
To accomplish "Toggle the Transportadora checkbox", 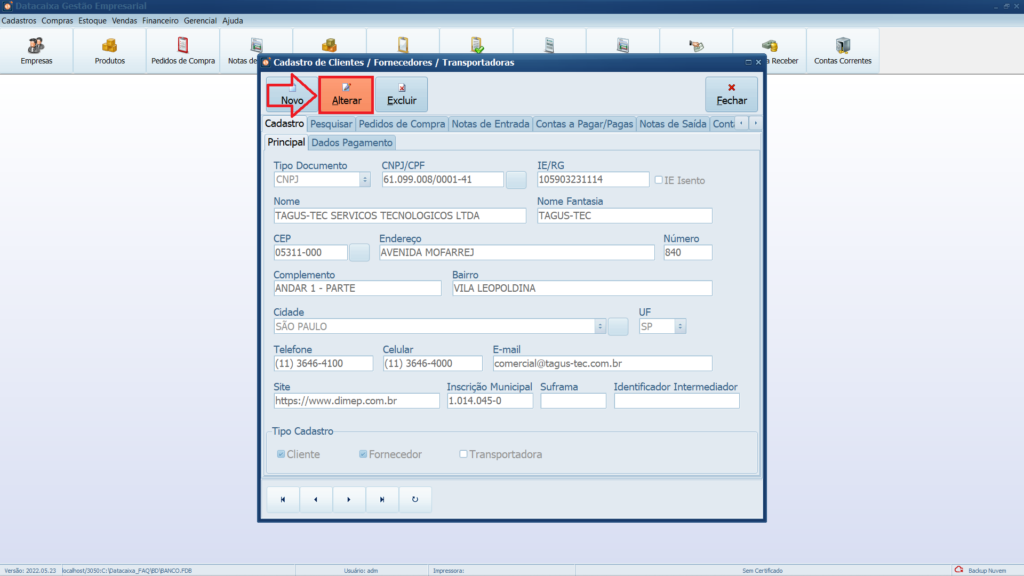I will 463,454.
